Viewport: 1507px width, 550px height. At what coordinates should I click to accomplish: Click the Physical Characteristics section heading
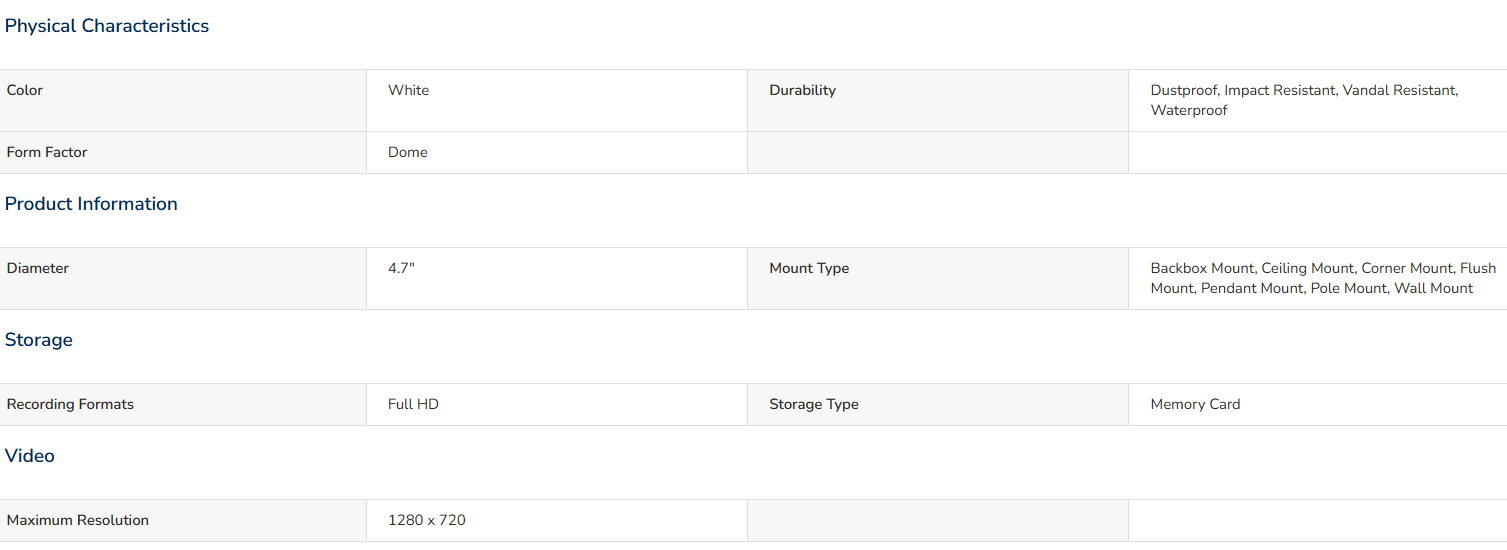(107, 26)
